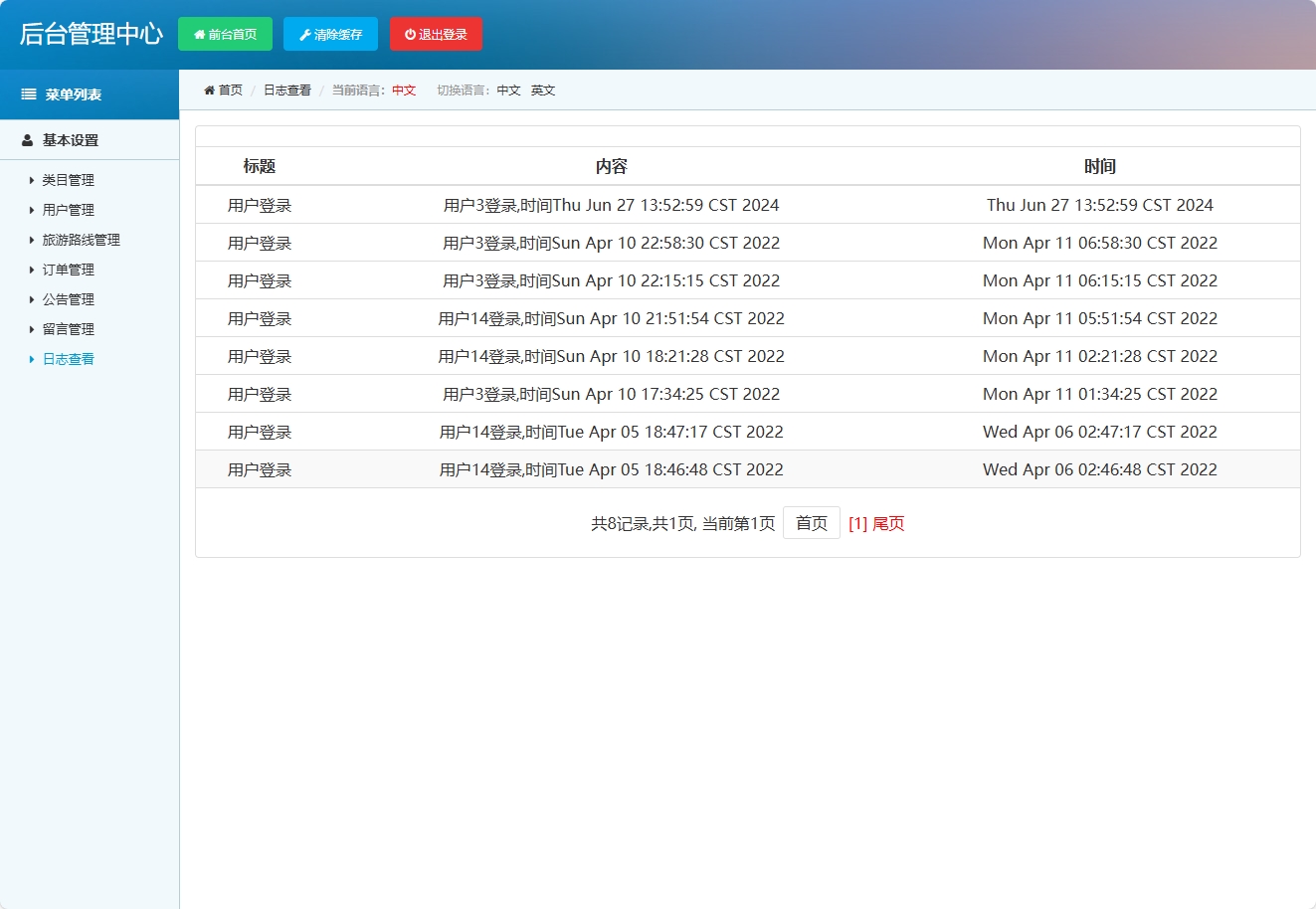Expand the 类目管理 arrow in sidebar
Viewport: 1316px width, 909px height.
coord(32,180)
